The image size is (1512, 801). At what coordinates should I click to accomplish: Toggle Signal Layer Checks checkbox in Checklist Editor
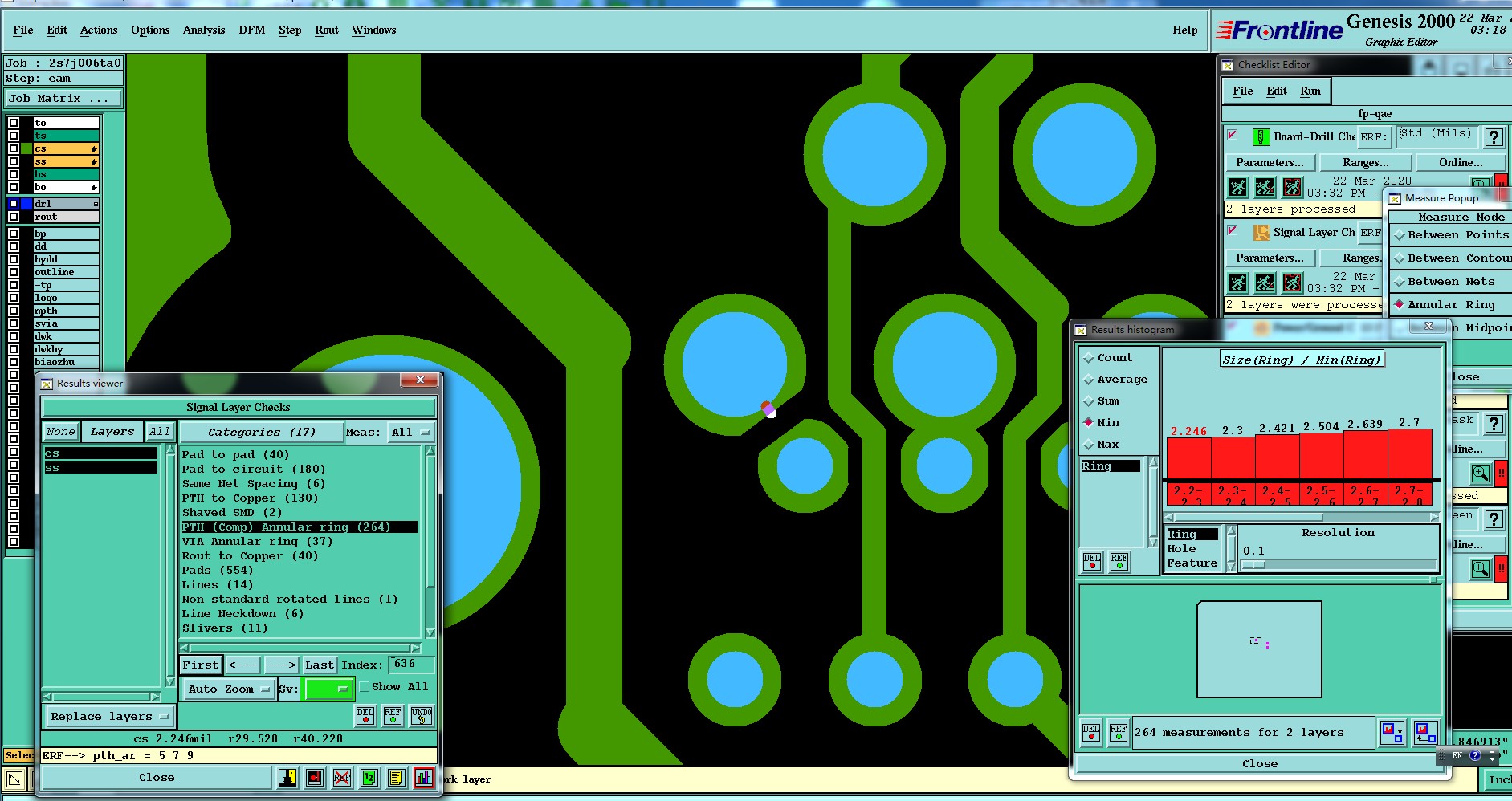tap(1233, 230)
